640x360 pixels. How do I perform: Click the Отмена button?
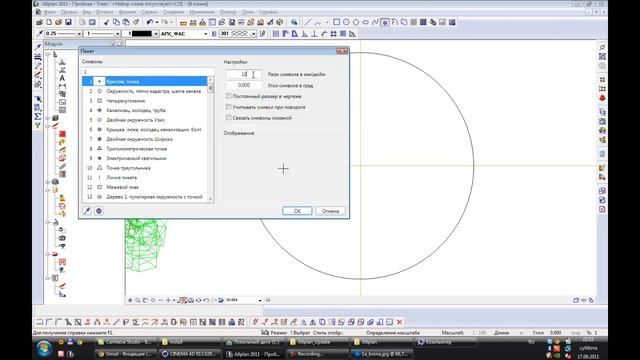330,211
